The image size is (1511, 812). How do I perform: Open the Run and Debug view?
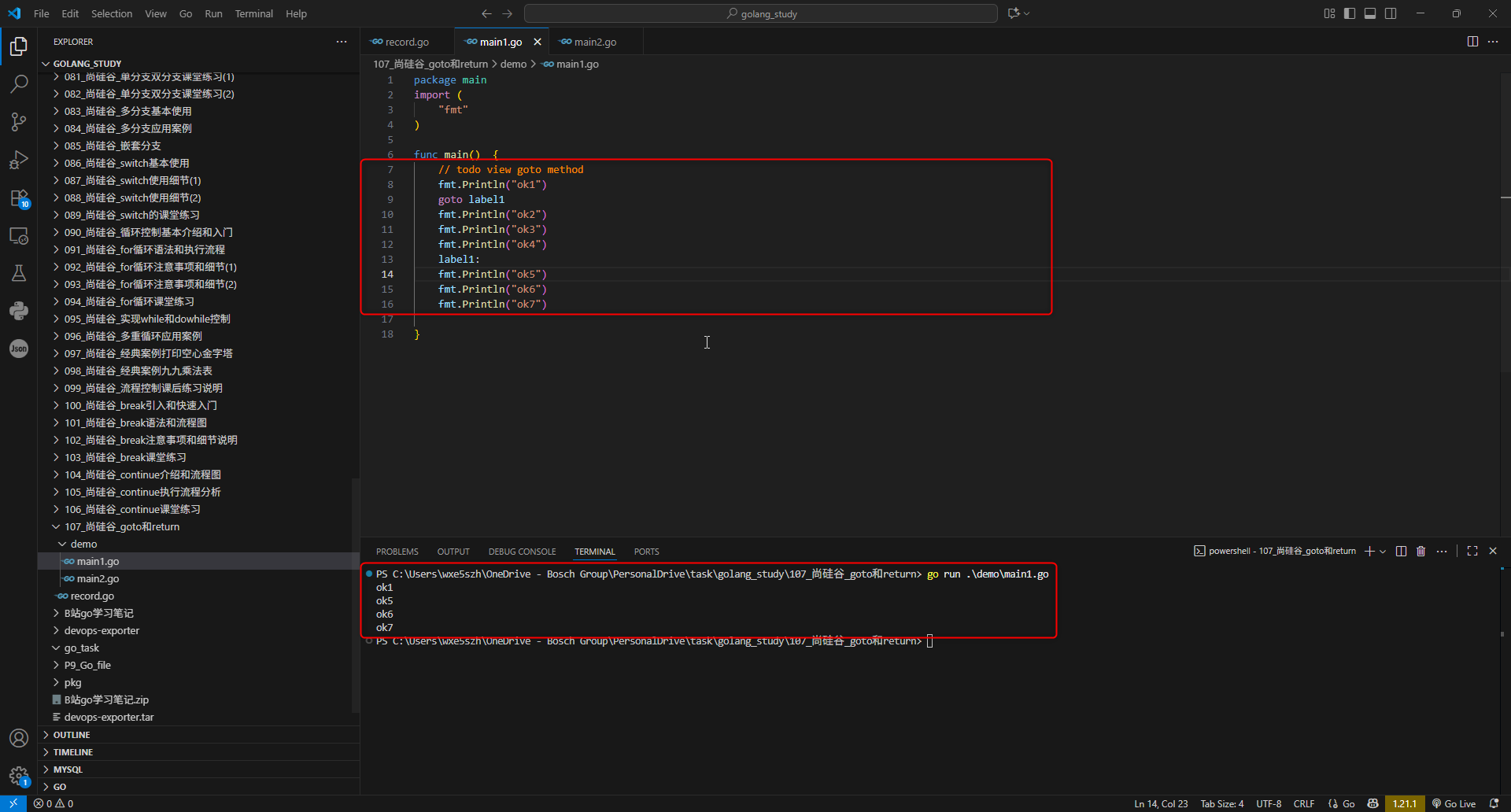[19, 160]
